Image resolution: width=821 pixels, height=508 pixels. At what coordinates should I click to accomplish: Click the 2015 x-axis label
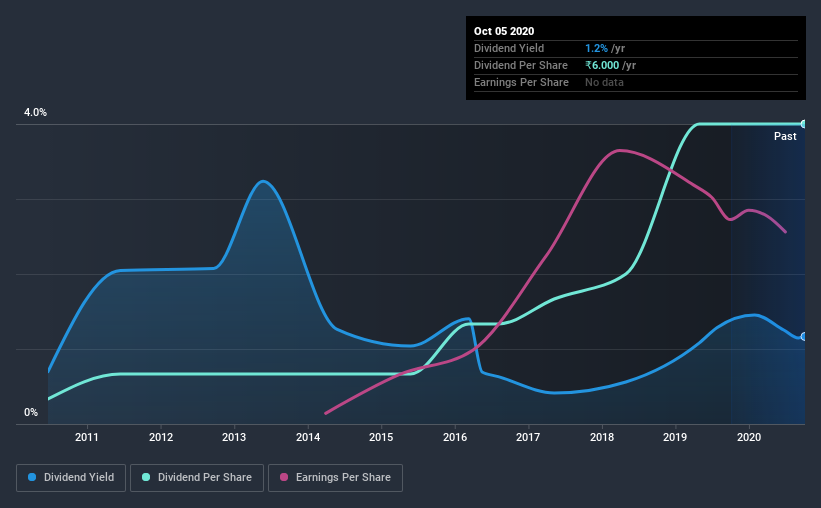pos(381,437)
